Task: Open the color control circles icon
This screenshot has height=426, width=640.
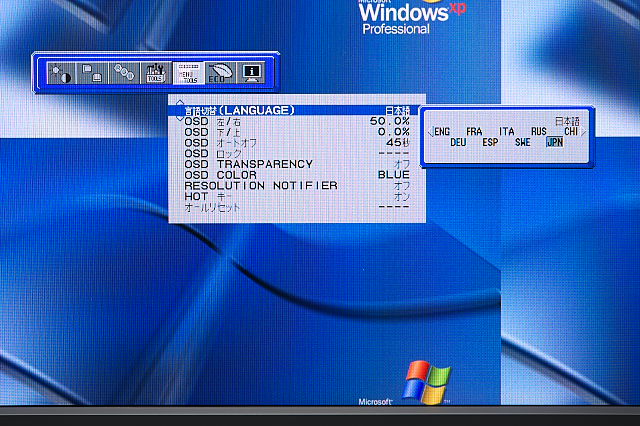Action: (123, 73)
